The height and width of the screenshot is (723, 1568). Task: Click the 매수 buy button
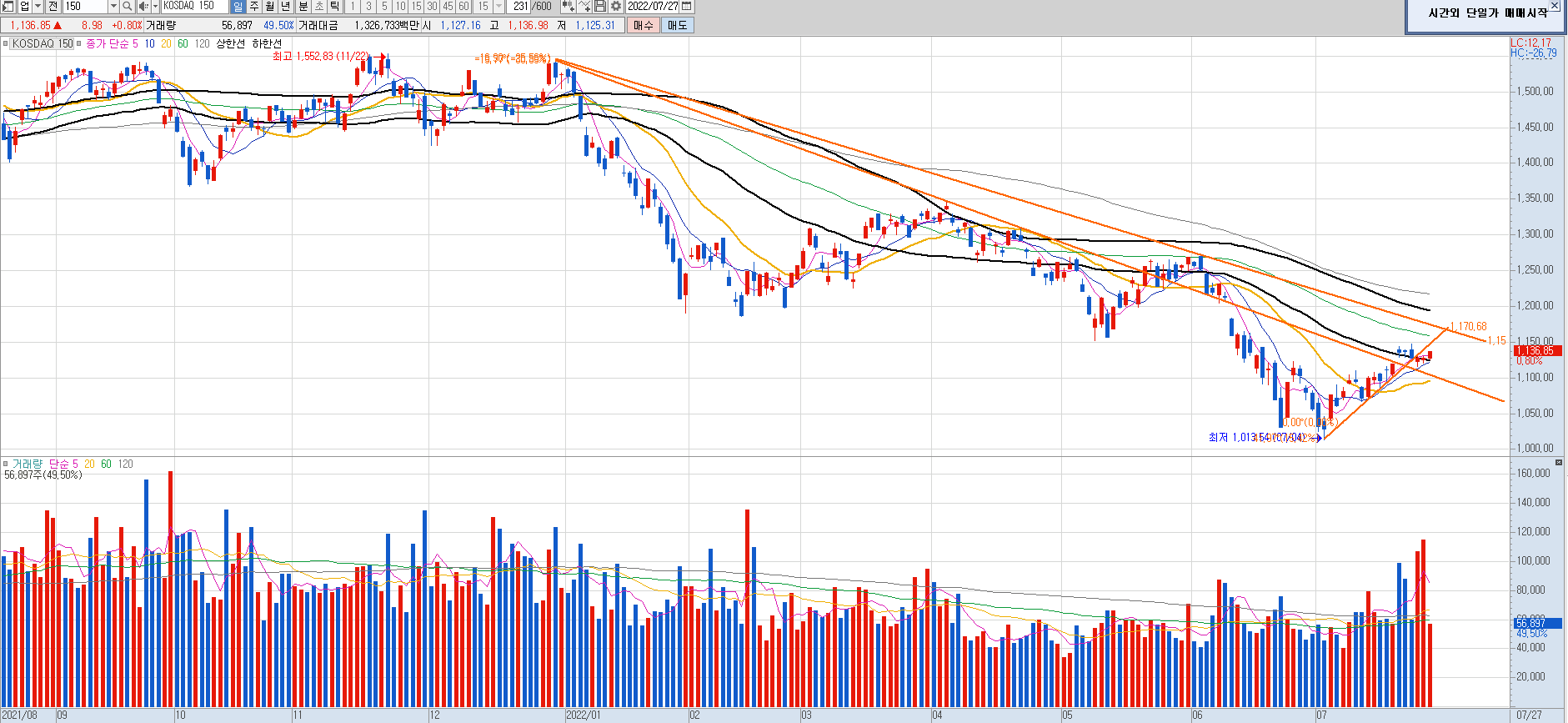[644, 25]
